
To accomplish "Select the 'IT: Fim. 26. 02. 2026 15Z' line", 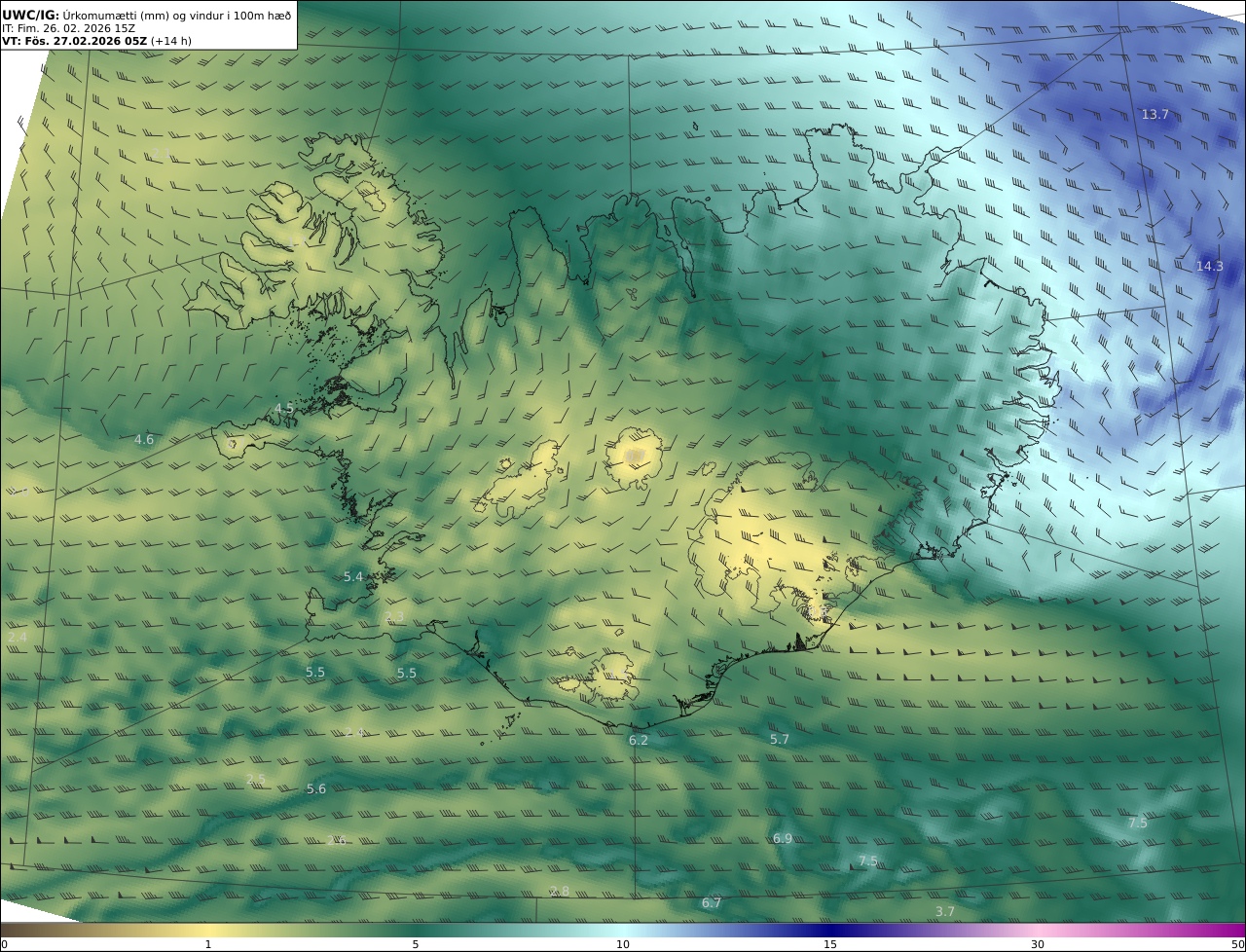I will pos(68,28).
